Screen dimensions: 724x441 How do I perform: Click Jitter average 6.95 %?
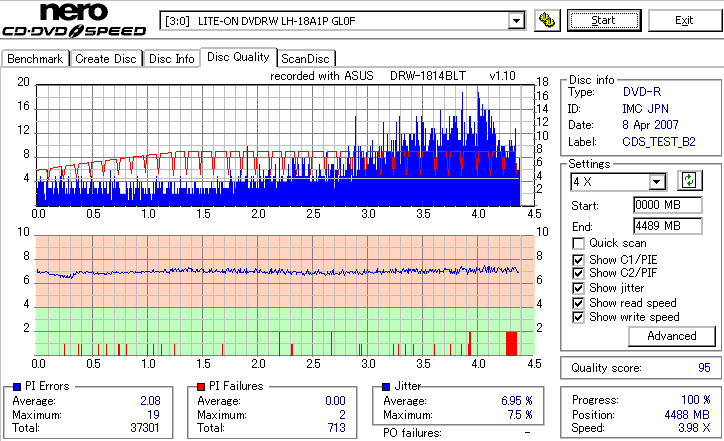[517, 401]
